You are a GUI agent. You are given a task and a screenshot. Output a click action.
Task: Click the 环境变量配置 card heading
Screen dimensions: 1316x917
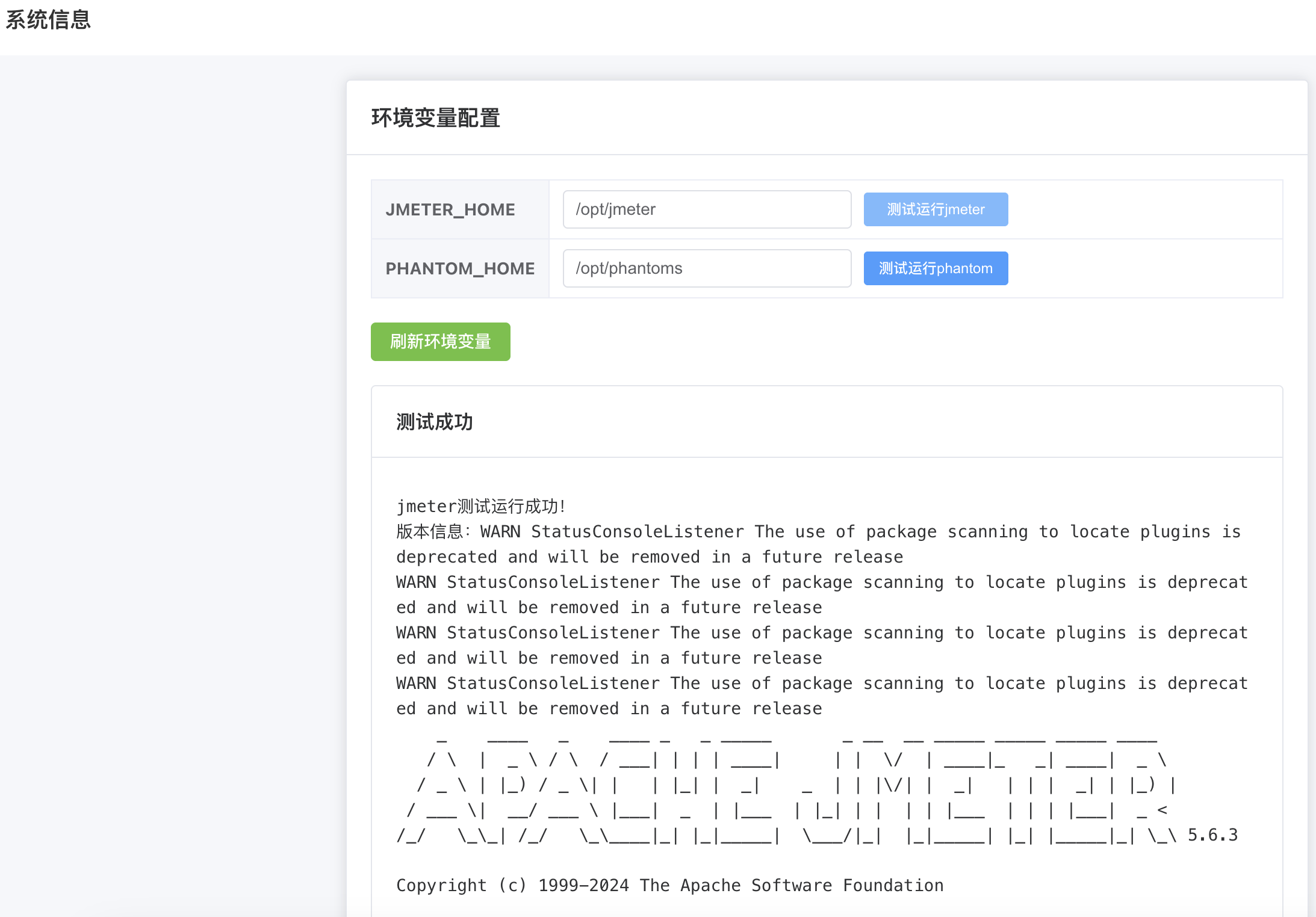click(x=436, y=118)
